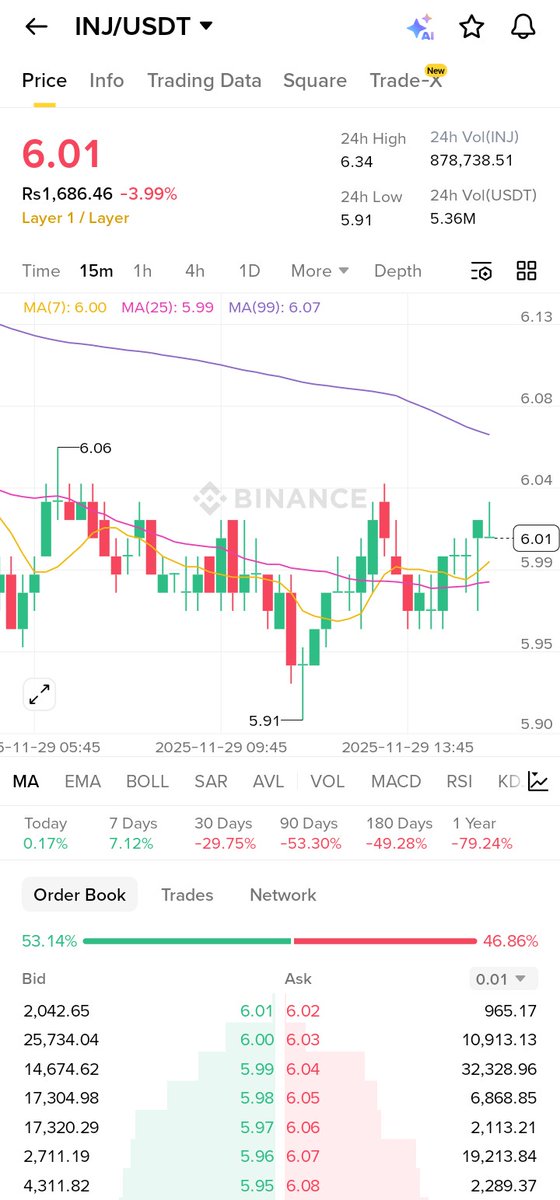Toggle the EMA indicator
The height and width of the screenshot is (1200, 560).
(x=83, y=781)
